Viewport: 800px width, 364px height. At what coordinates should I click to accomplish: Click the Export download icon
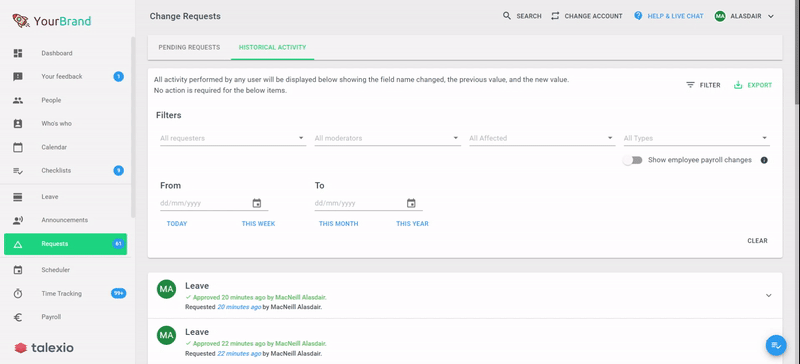coord(738,85)
